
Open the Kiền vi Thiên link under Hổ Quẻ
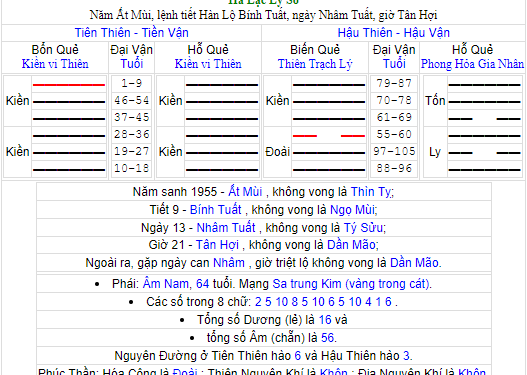pyautogui.click(x=208, y=64)
